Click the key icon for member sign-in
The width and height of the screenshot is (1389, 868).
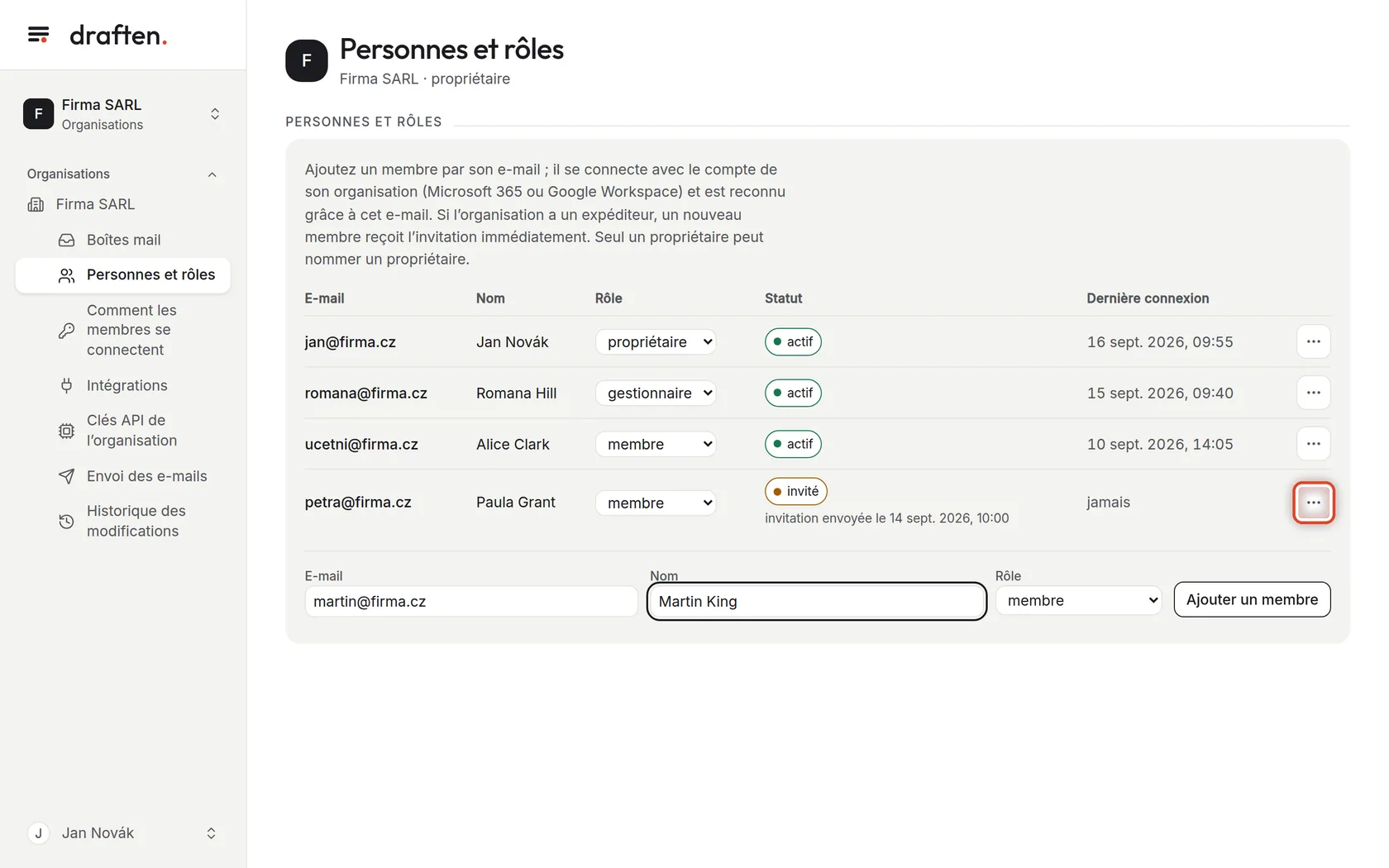(x=66, y=330)
